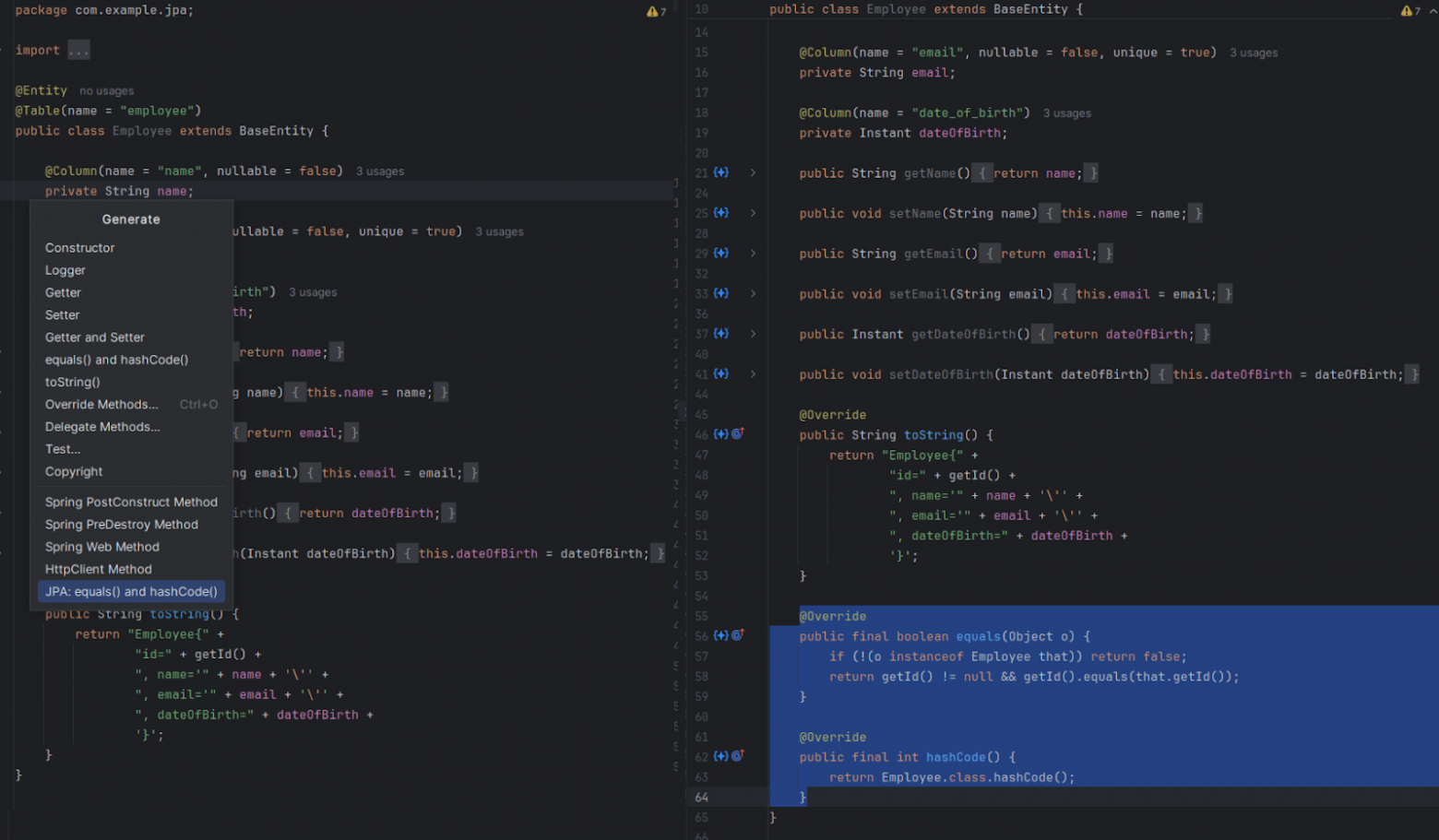
Task: Open the warnings indicator in the right editor
Action: 1410,11
